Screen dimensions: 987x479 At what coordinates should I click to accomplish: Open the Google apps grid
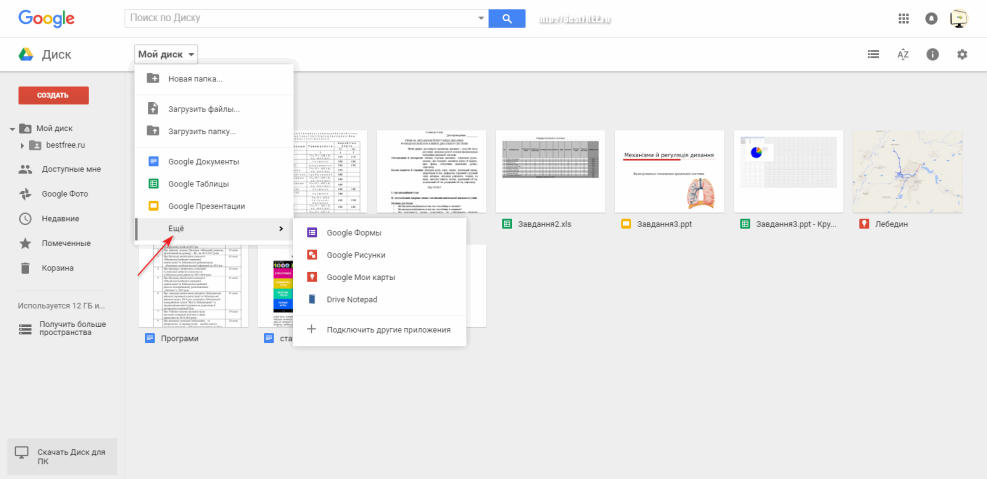click(x=904, y=18)
